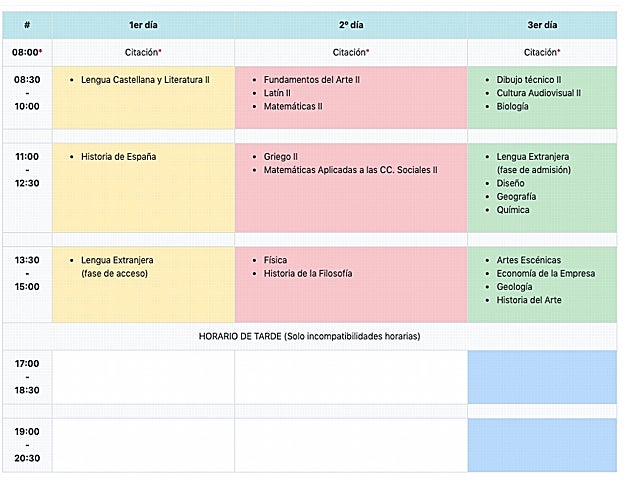The height and width of the screenshot is (480, 624).
Task: Click 'Lengua Castellana y Literatura II' entry
Action: [x=145, y=79]
